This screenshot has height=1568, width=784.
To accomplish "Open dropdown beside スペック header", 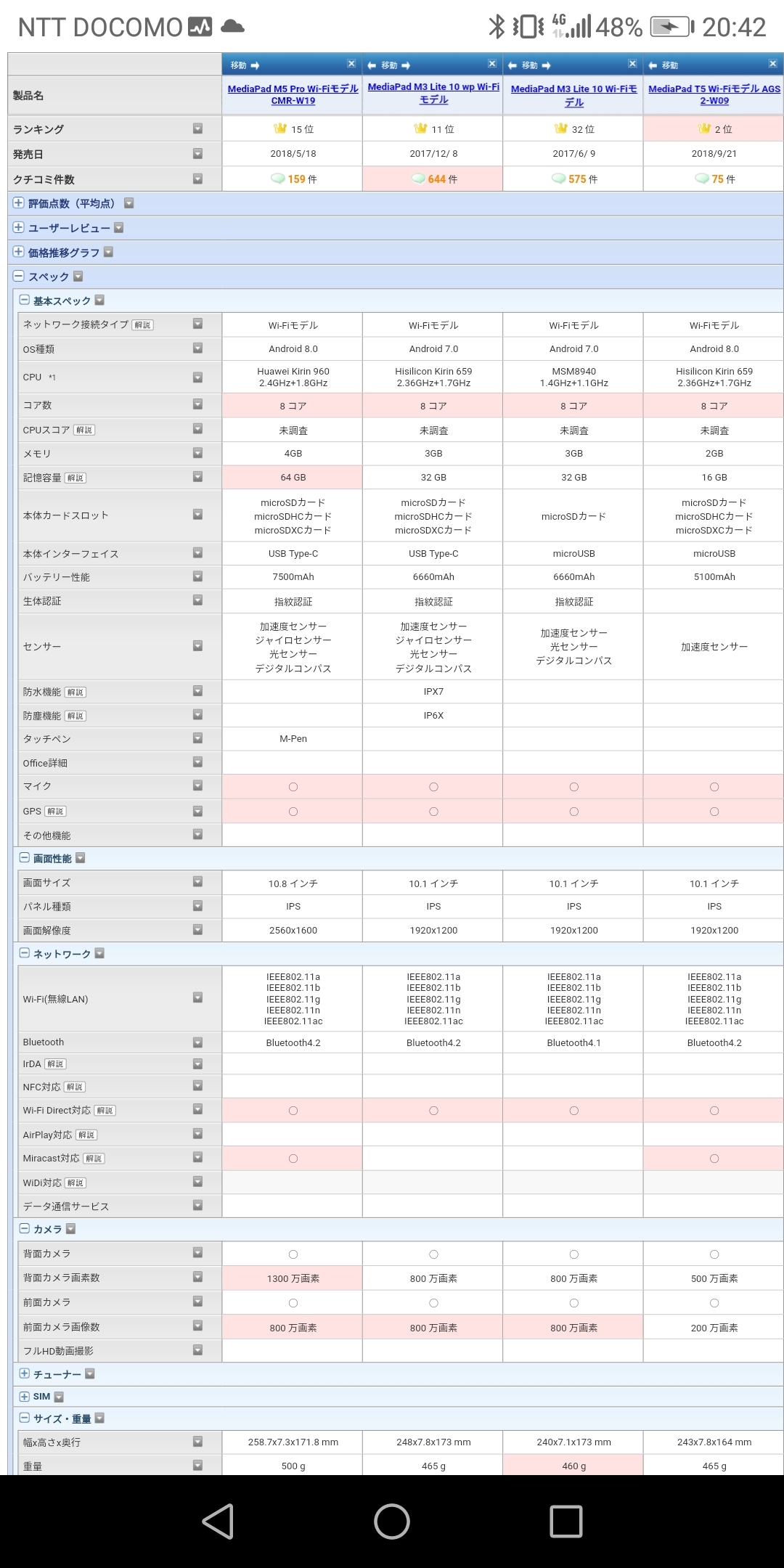I will click(78, 276).
